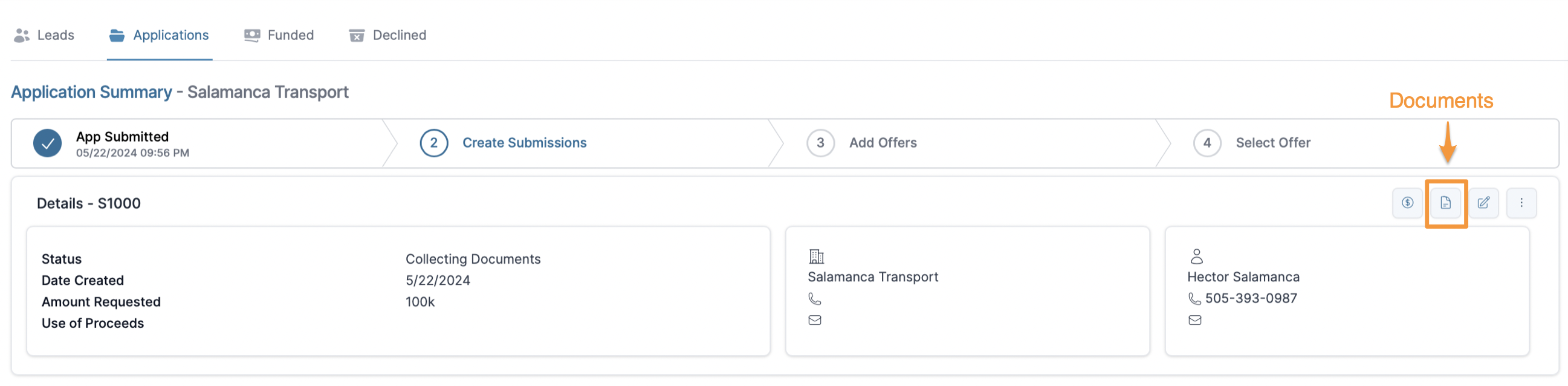Click the App Submitted checkmark step

(48, 143)
